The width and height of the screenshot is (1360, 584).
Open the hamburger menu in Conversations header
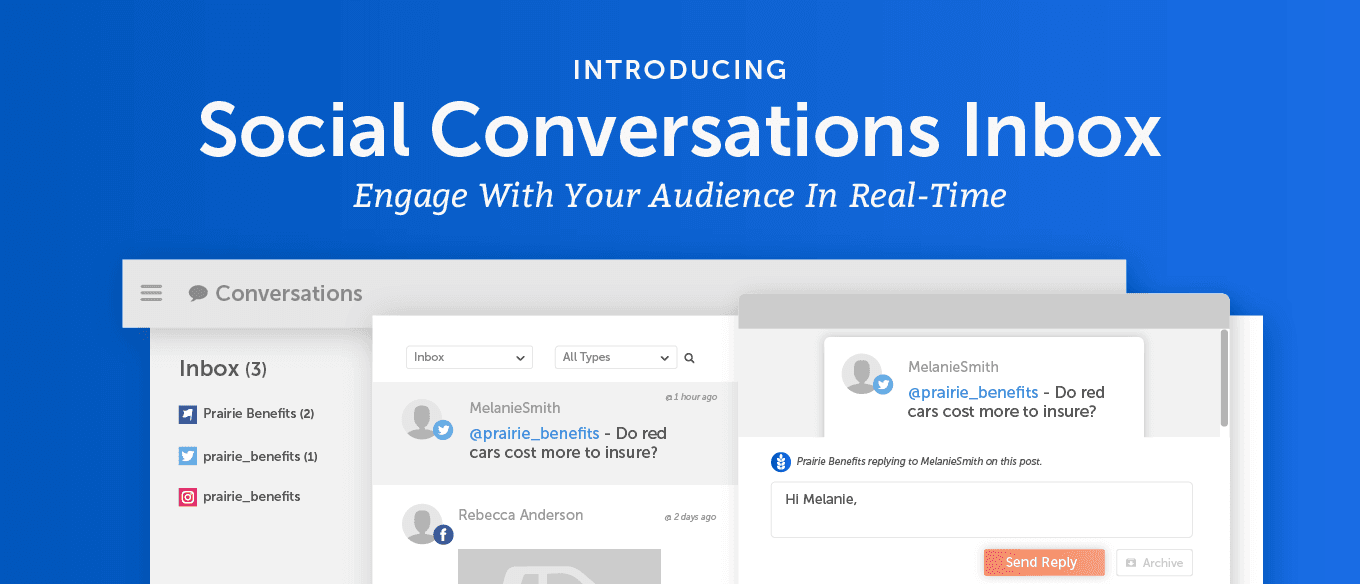151,293
